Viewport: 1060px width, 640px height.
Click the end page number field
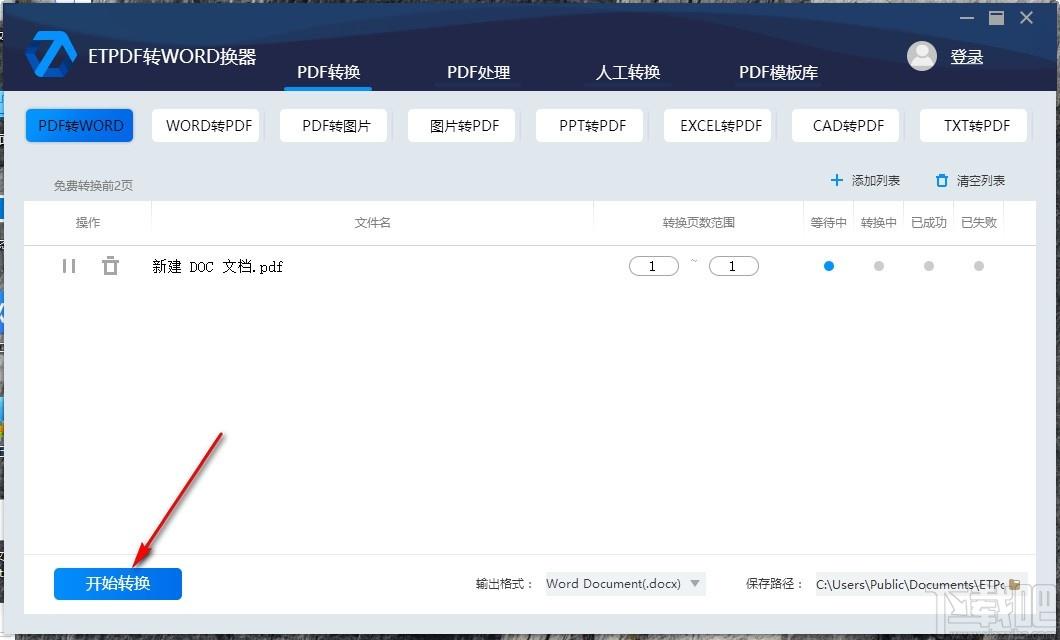[x=733, y=266]
